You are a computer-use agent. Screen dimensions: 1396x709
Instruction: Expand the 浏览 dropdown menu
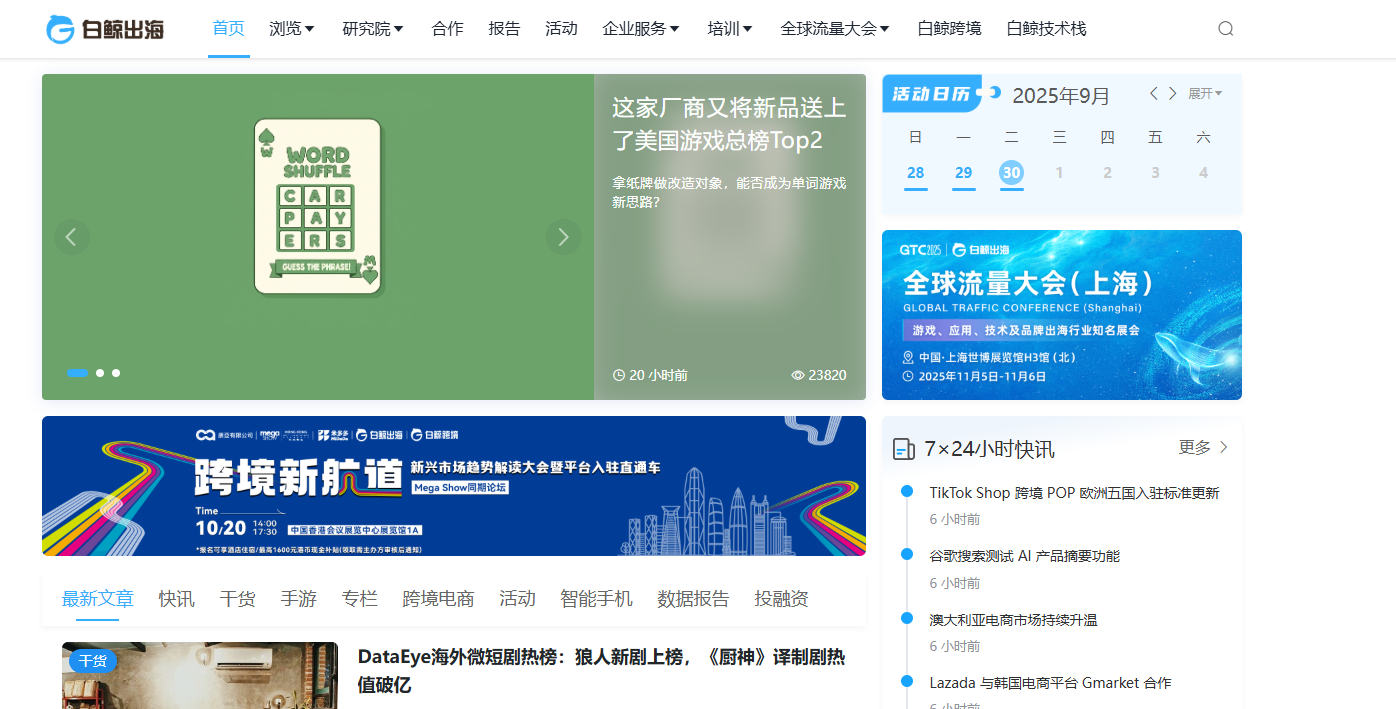[292, 29]
